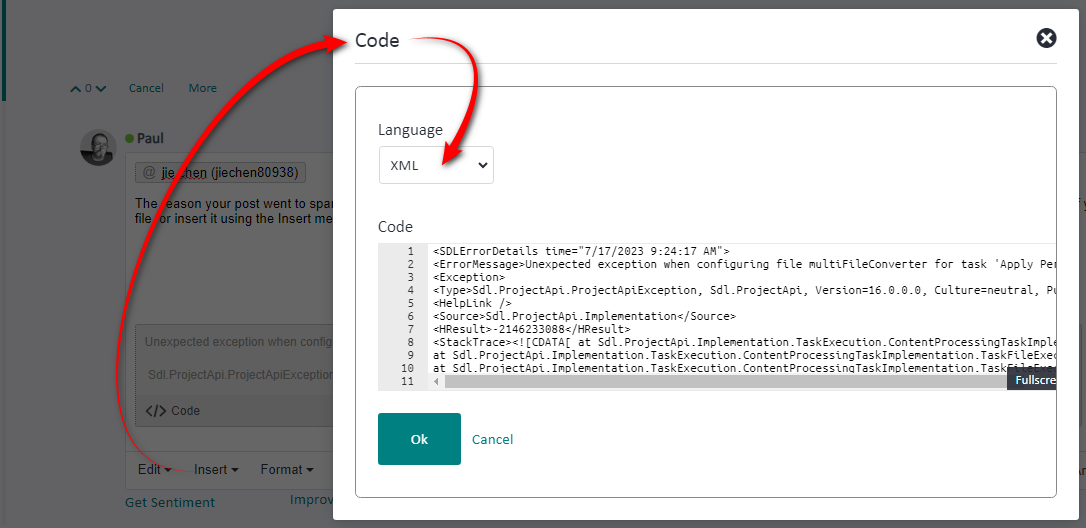Click Ok to insert the code
The image size is (1086, 528).
pos(419,439)
